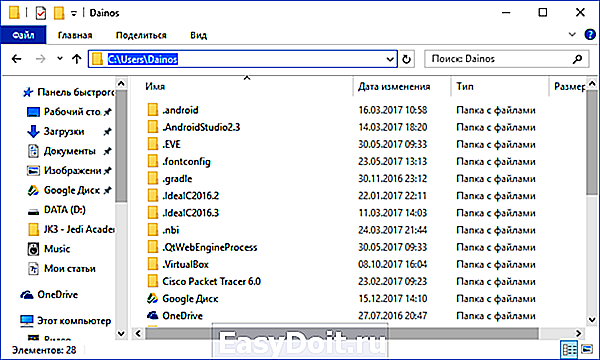Open the Поделиться ribbon tab
The width and height of the screenshot is (600, 360).
(x=141, y=35)
